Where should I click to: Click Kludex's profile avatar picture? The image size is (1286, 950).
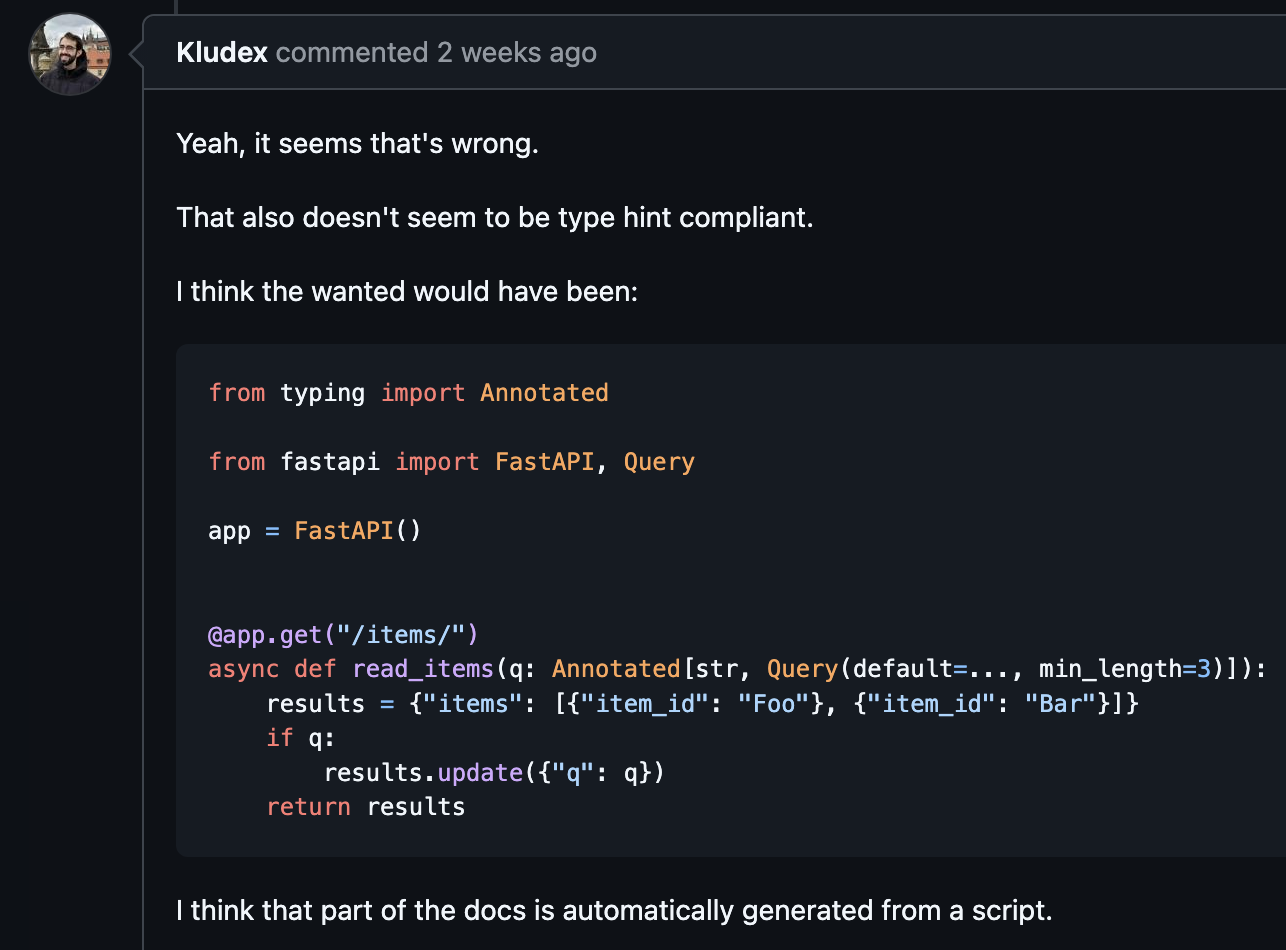70,54
